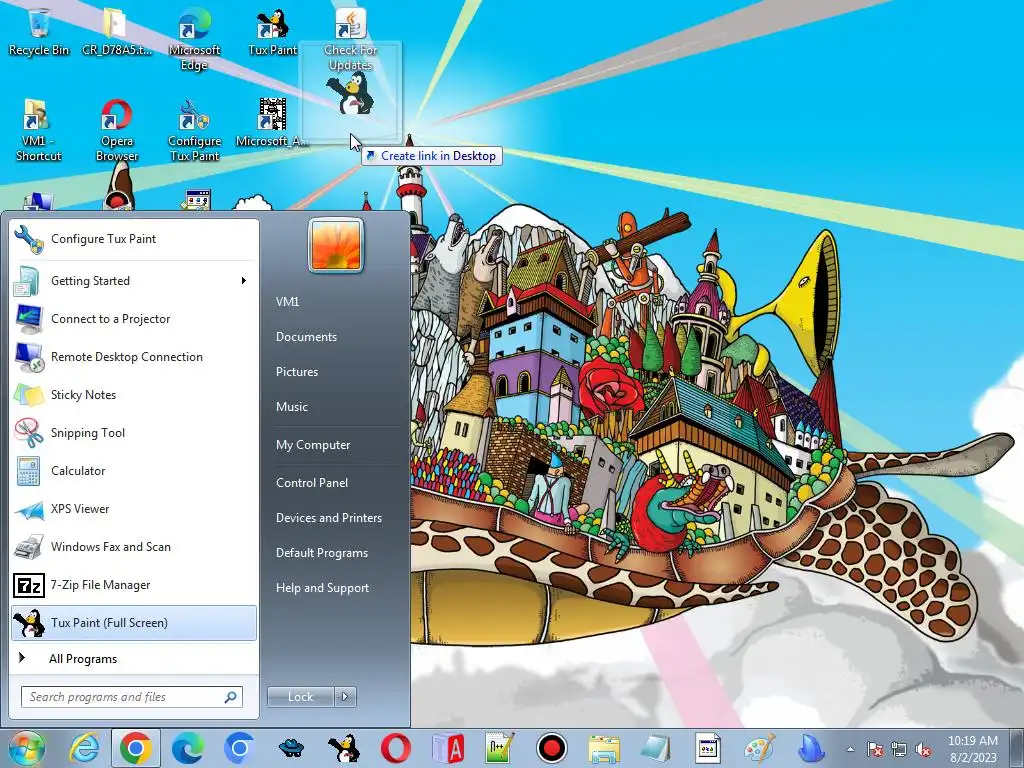Click the Lock button
Viewport: 1024px width, 768px height.
tap(301, 697)
